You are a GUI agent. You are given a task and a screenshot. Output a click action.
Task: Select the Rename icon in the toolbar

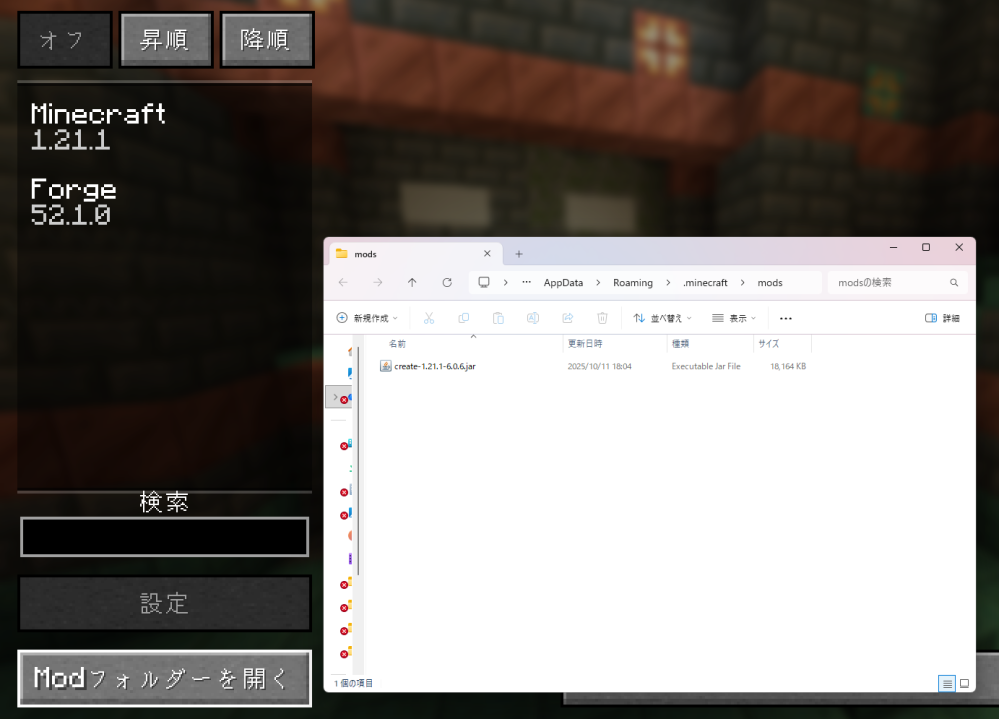pos(533,317)
